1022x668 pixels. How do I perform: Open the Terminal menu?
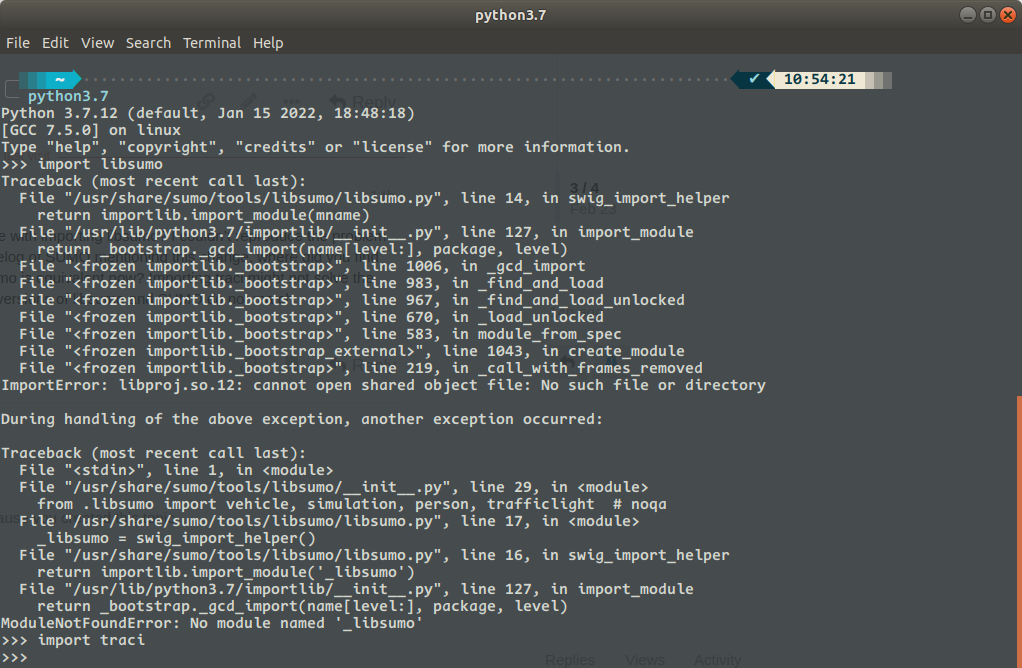point(212,43)
